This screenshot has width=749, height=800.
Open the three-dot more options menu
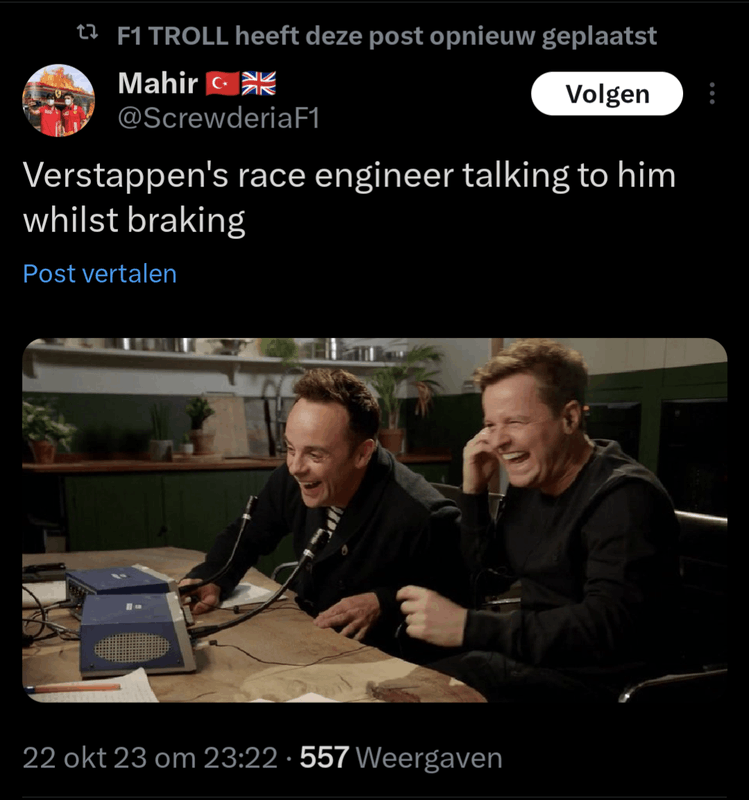[712, 94]
